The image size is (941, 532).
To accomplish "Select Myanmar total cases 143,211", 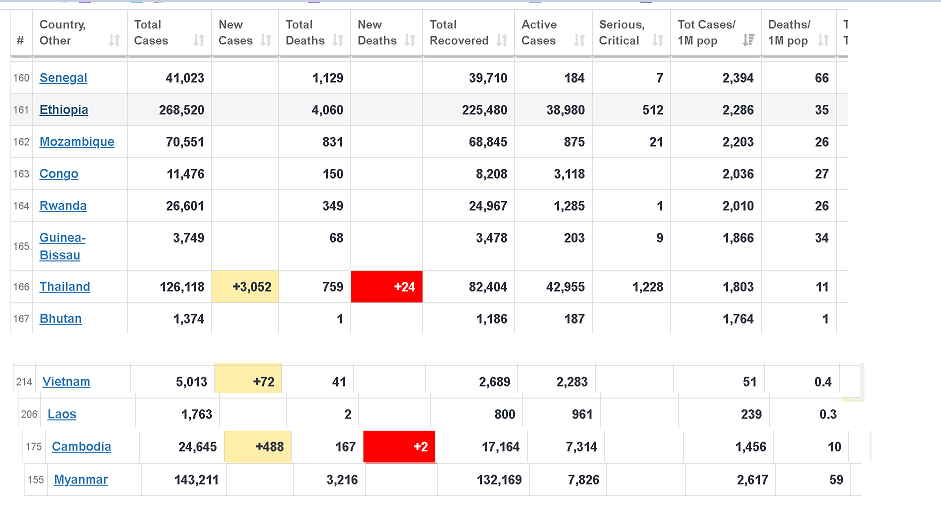I will (196, 480).
